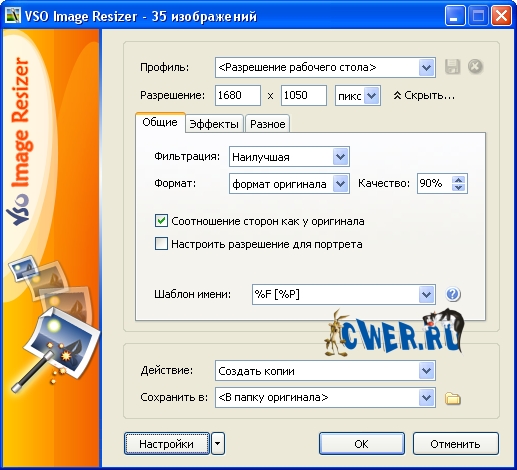Click the Настройки button
Screen dimensions: 517x470
[x=167, y=444]
